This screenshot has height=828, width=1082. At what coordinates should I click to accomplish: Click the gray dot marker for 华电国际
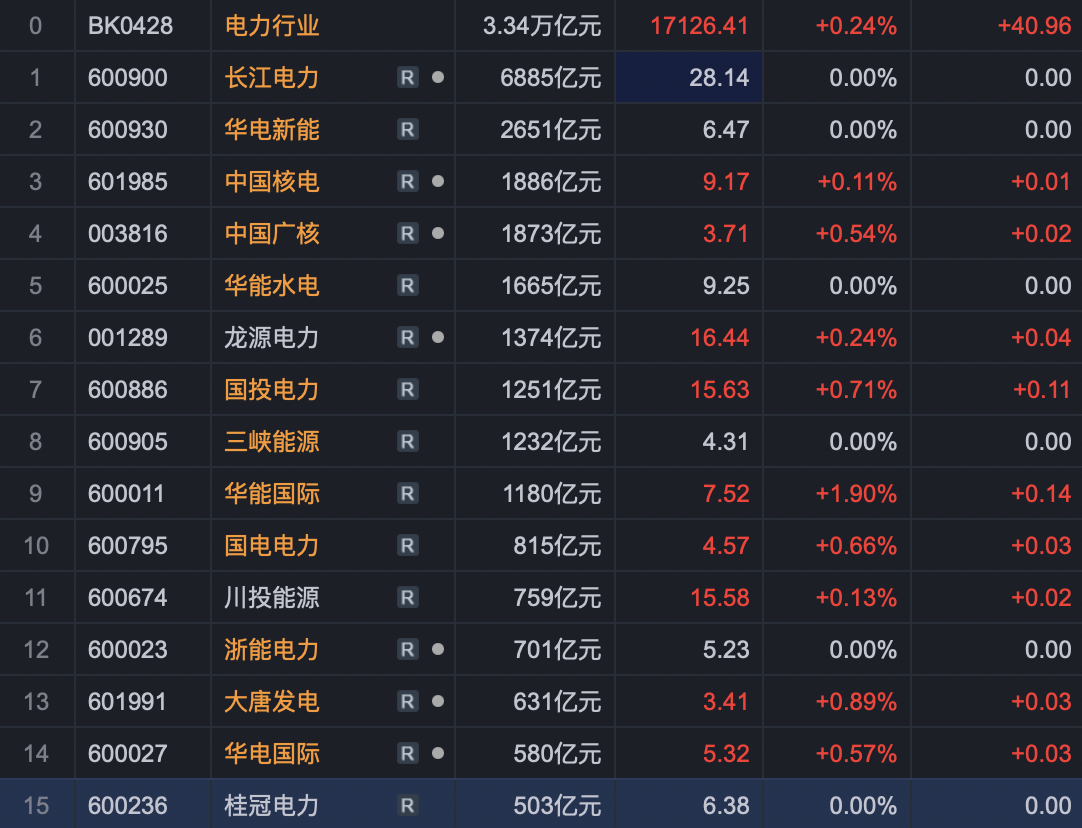tap(437, 753)
